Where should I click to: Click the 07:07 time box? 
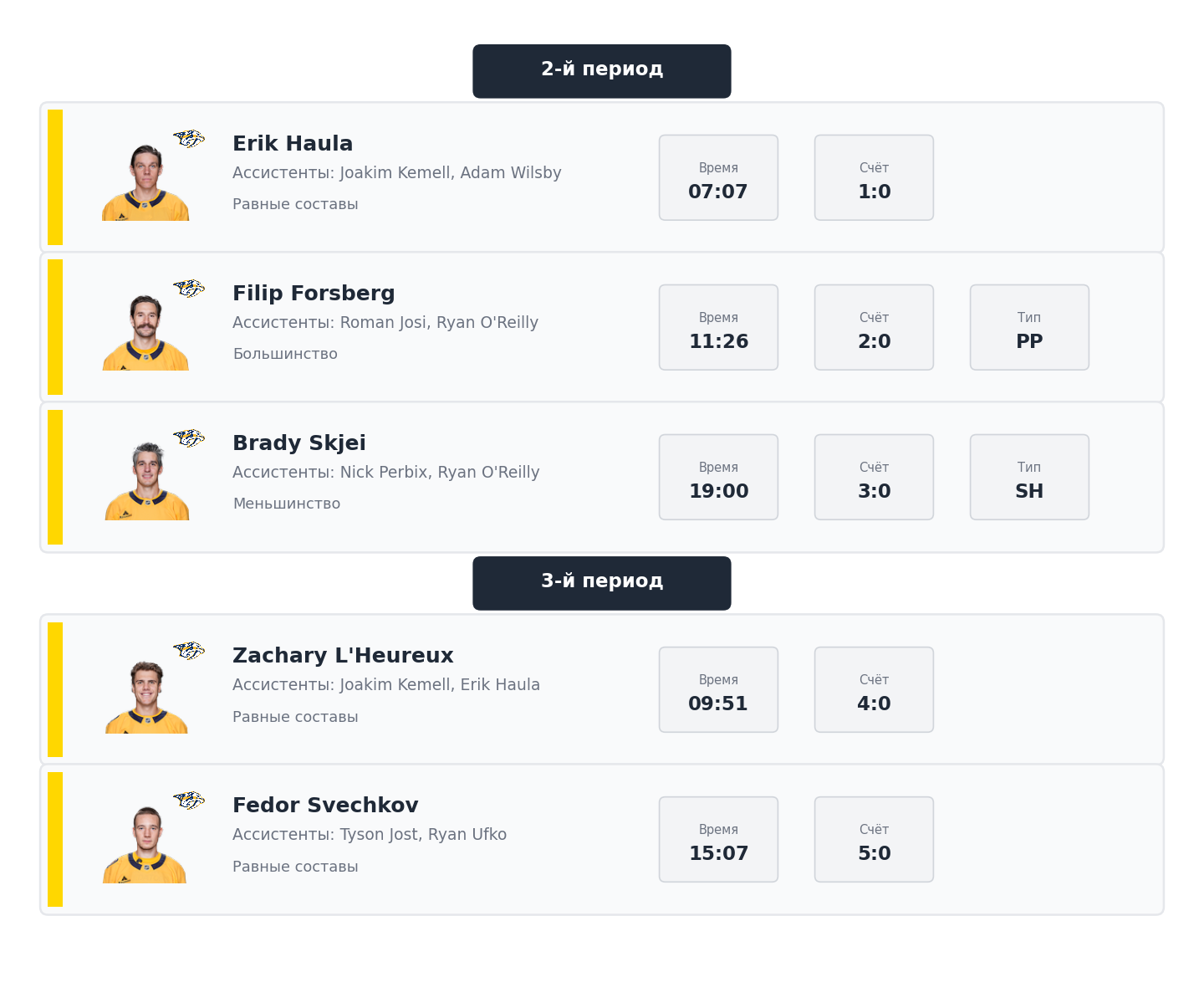click(x=718, y=177)
